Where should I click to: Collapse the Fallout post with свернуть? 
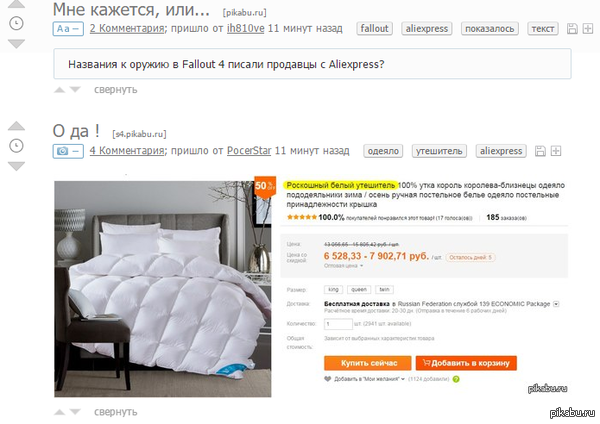point(116,90)
